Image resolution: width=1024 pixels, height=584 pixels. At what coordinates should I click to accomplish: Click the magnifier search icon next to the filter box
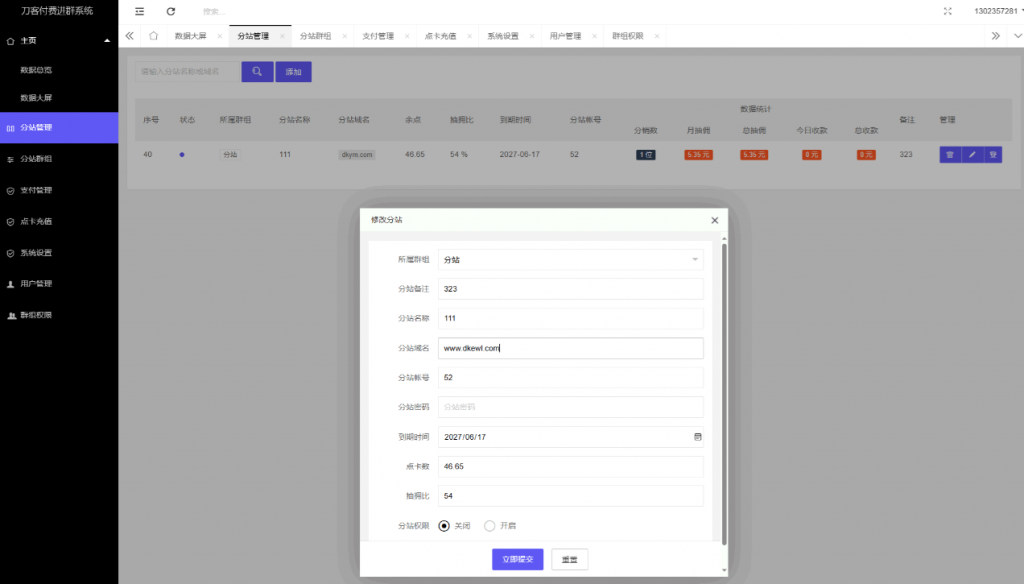pyautogui.click(x=257, y=71)
